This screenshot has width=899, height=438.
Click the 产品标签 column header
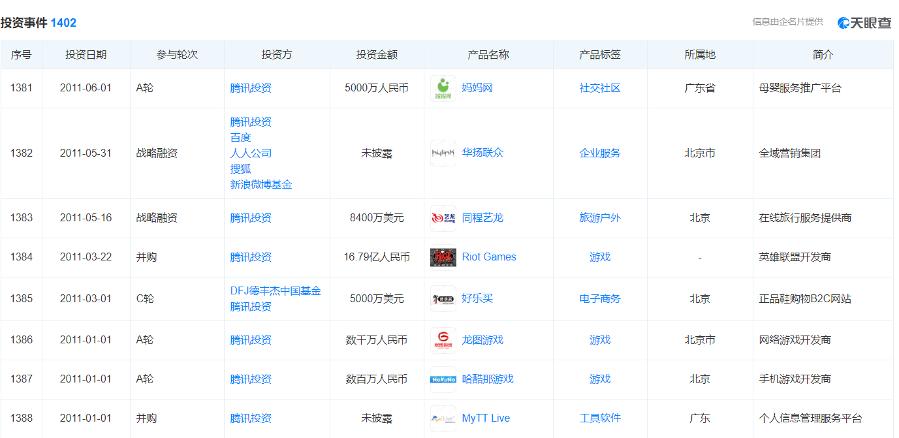[x=600, y=55]
